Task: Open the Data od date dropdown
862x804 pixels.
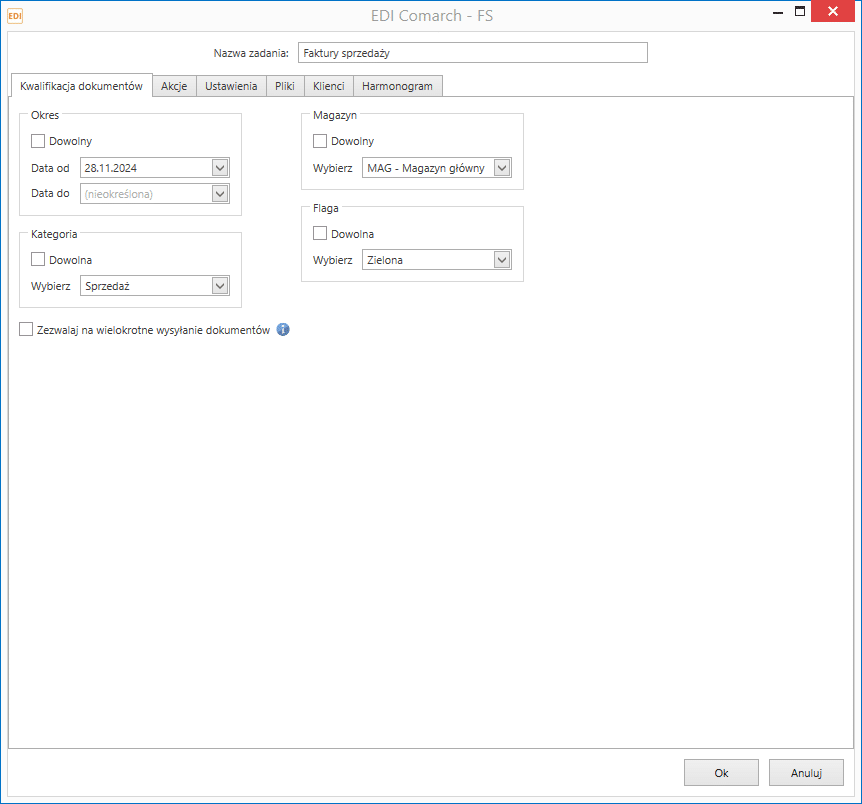Action: 220,167
